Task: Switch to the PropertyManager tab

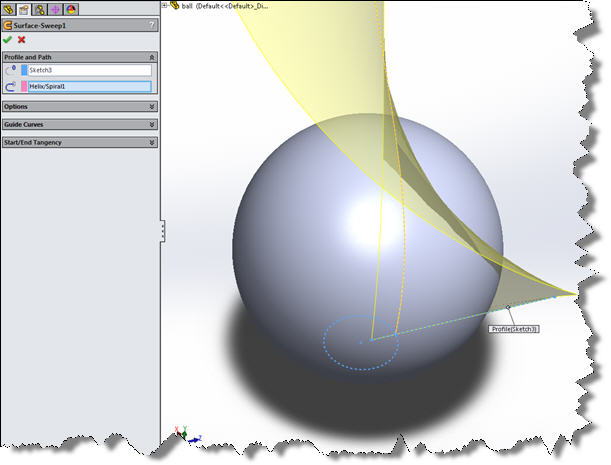Action: coord(25,8)
